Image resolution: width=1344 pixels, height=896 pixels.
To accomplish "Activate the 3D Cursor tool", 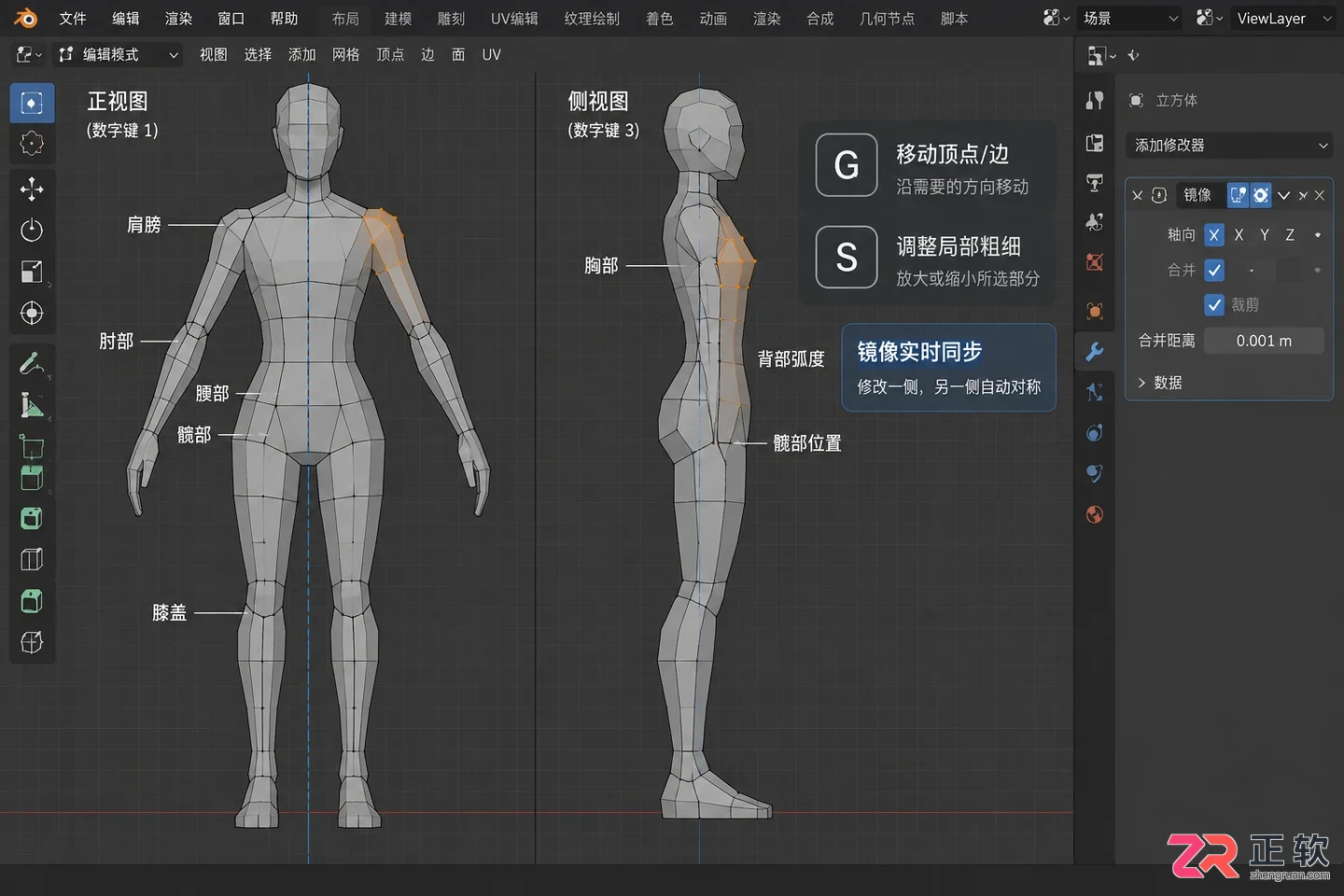I will point(32,144).
